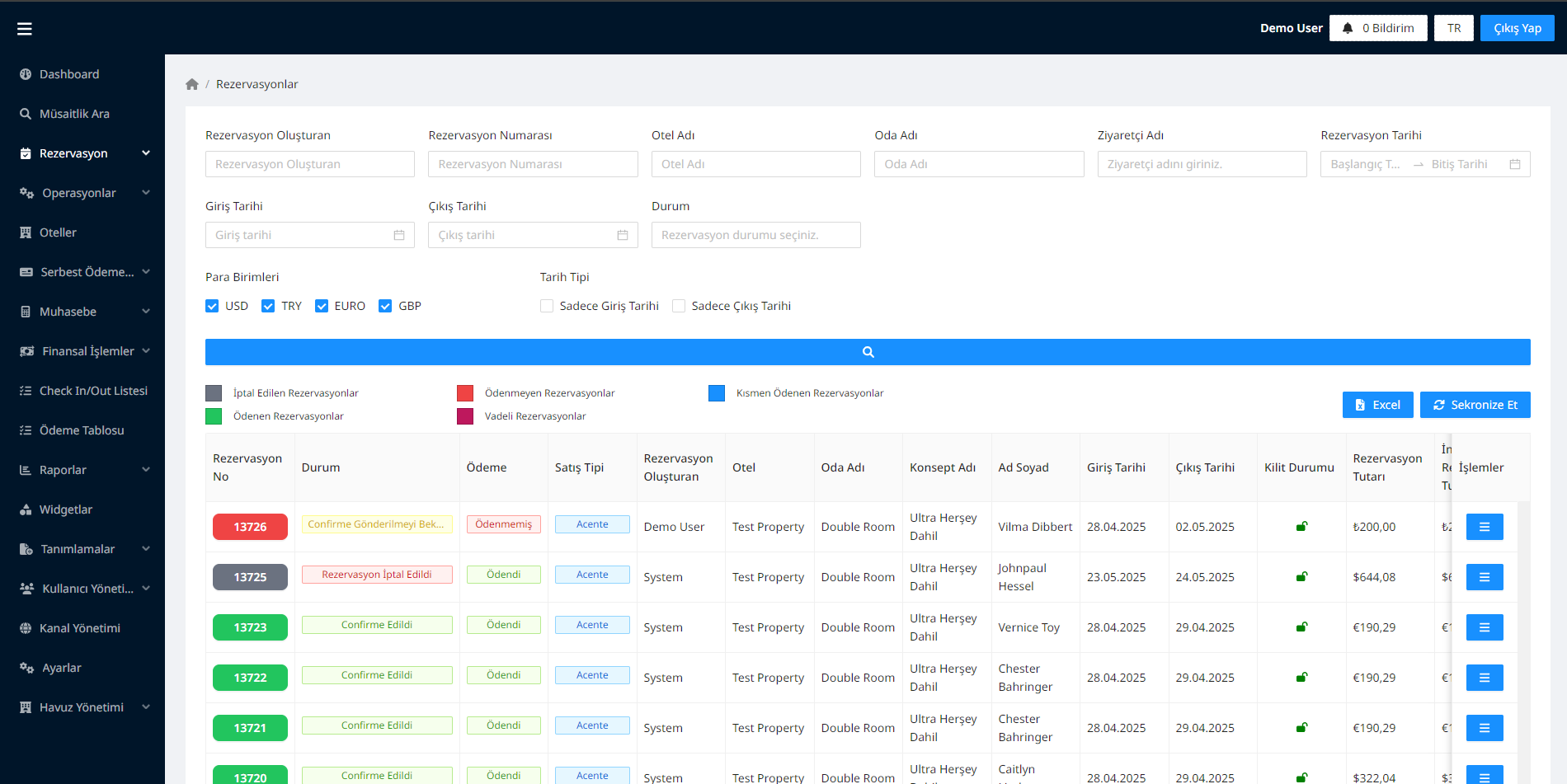Screen dimensions: 1567x784
Task: Open calendar icon in Giriş Tarihi field
Action: 399,235
